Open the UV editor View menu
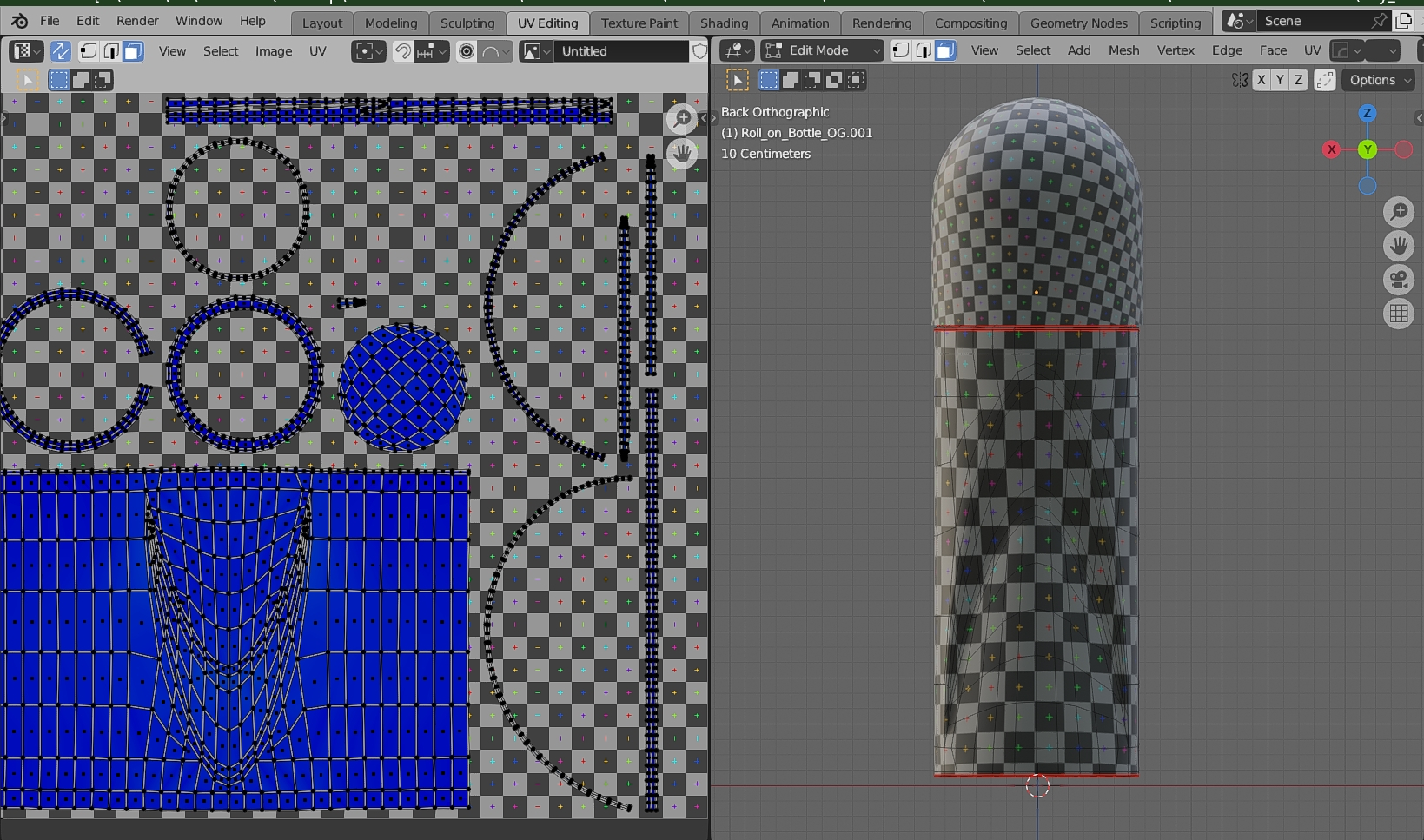 tap(172, 51)
